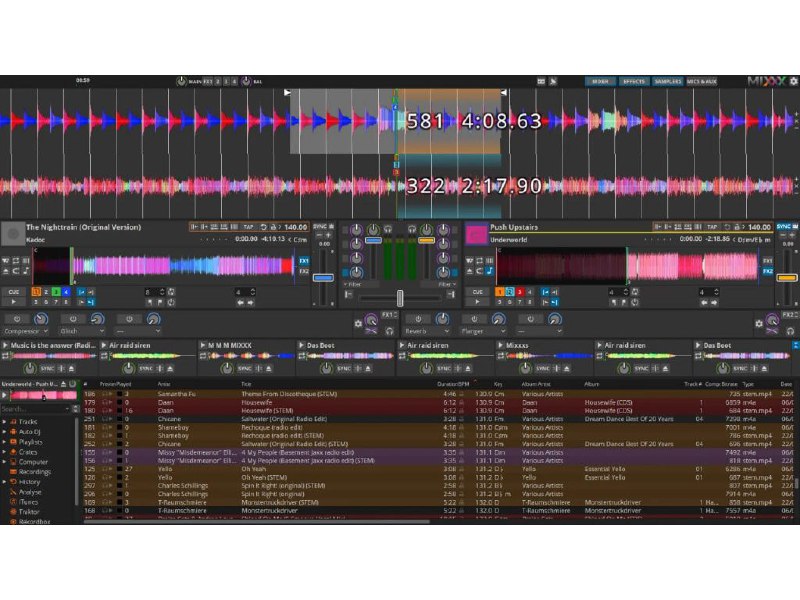This screenshot has height=600, width=800.
Task: Select Analyze in the library sidebar
Action: coord(30,492)
